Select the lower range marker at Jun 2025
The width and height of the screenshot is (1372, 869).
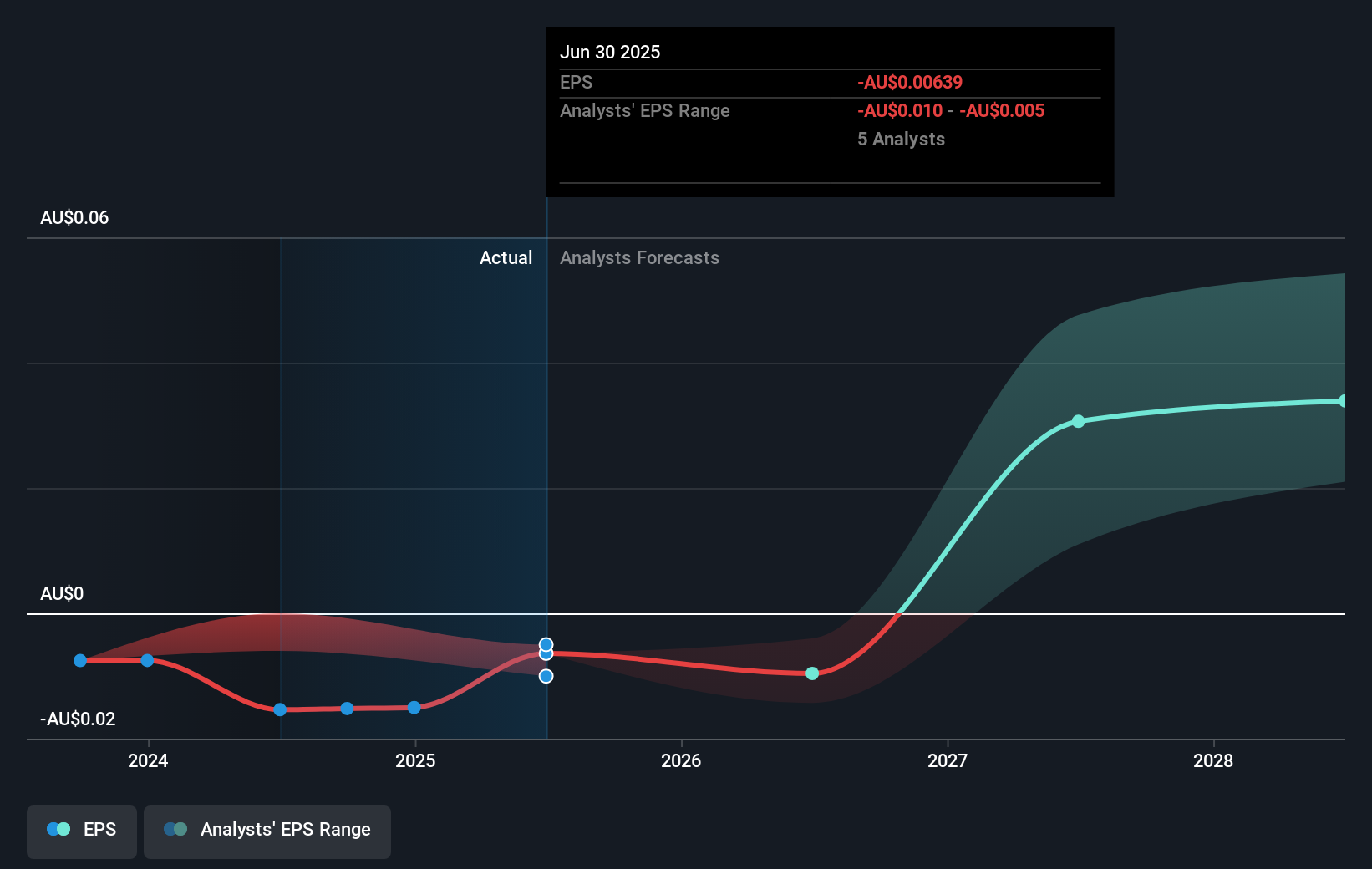click(546, 676)
